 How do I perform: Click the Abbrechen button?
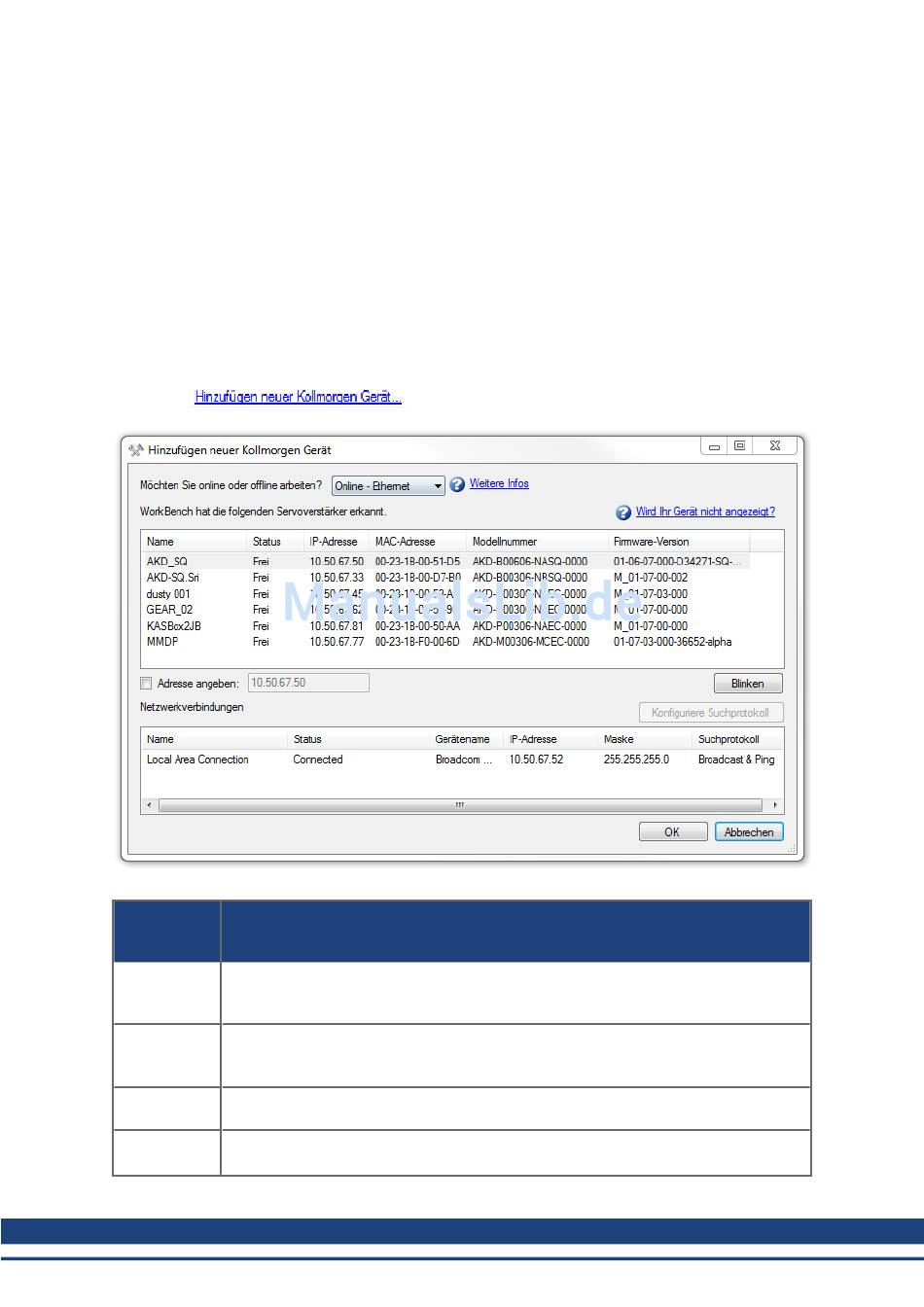coord(749,832)
